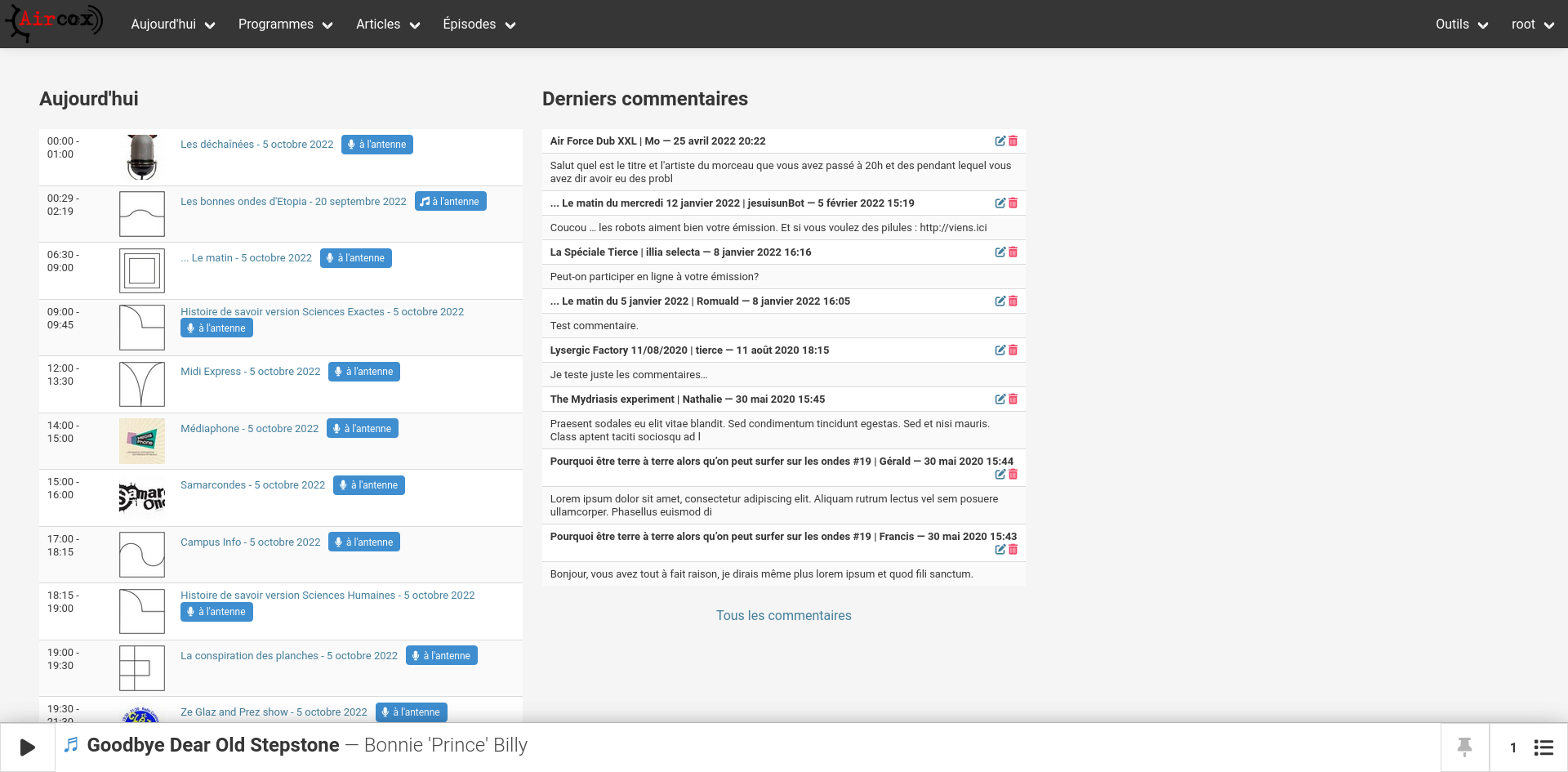Expand the Programmes dropdown
1568x772 pixels.
(285, 25)
